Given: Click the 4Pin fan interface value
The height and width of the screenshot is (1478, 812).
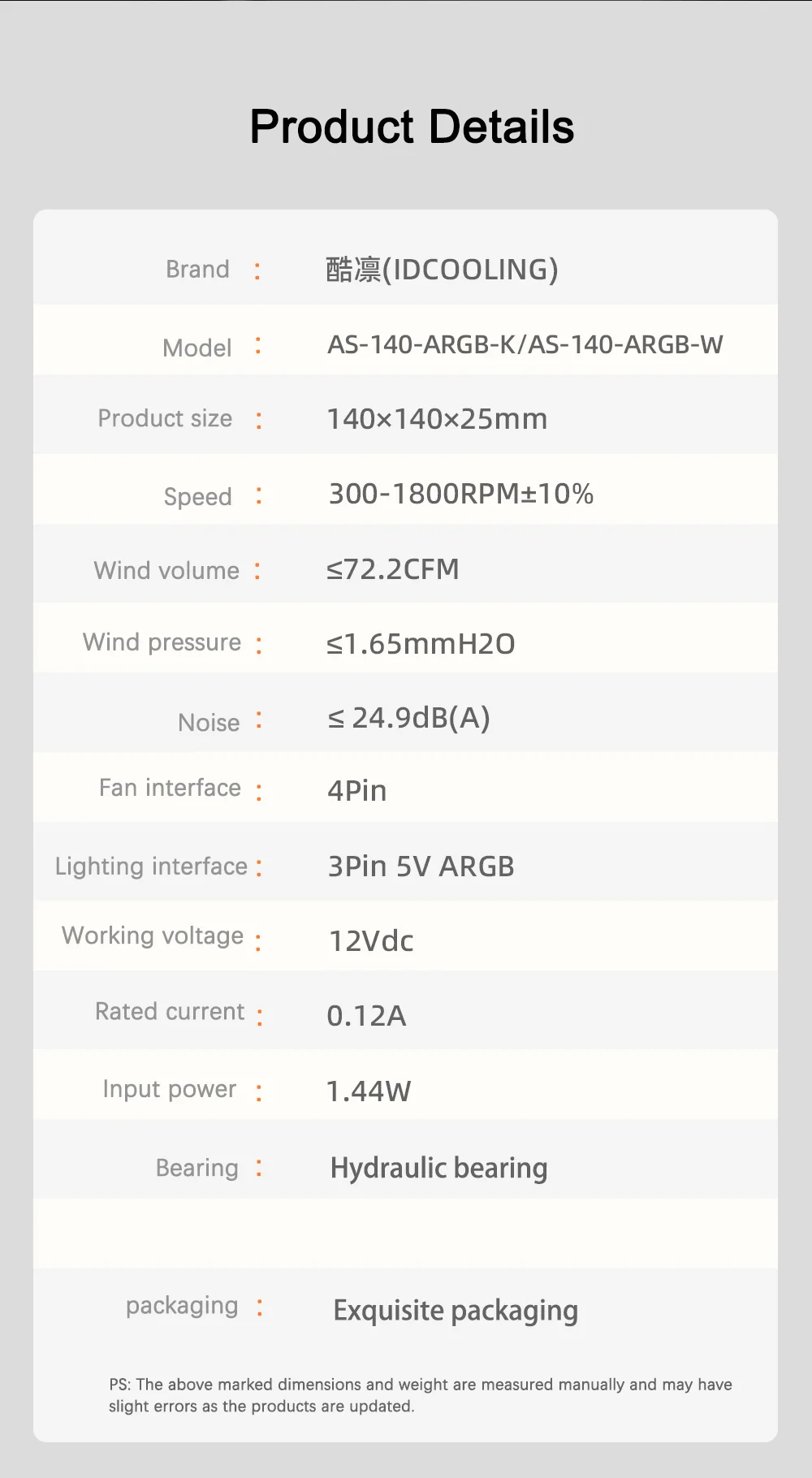Looking at the screenshot, I should pyautogui.click(x=357, y=791).
